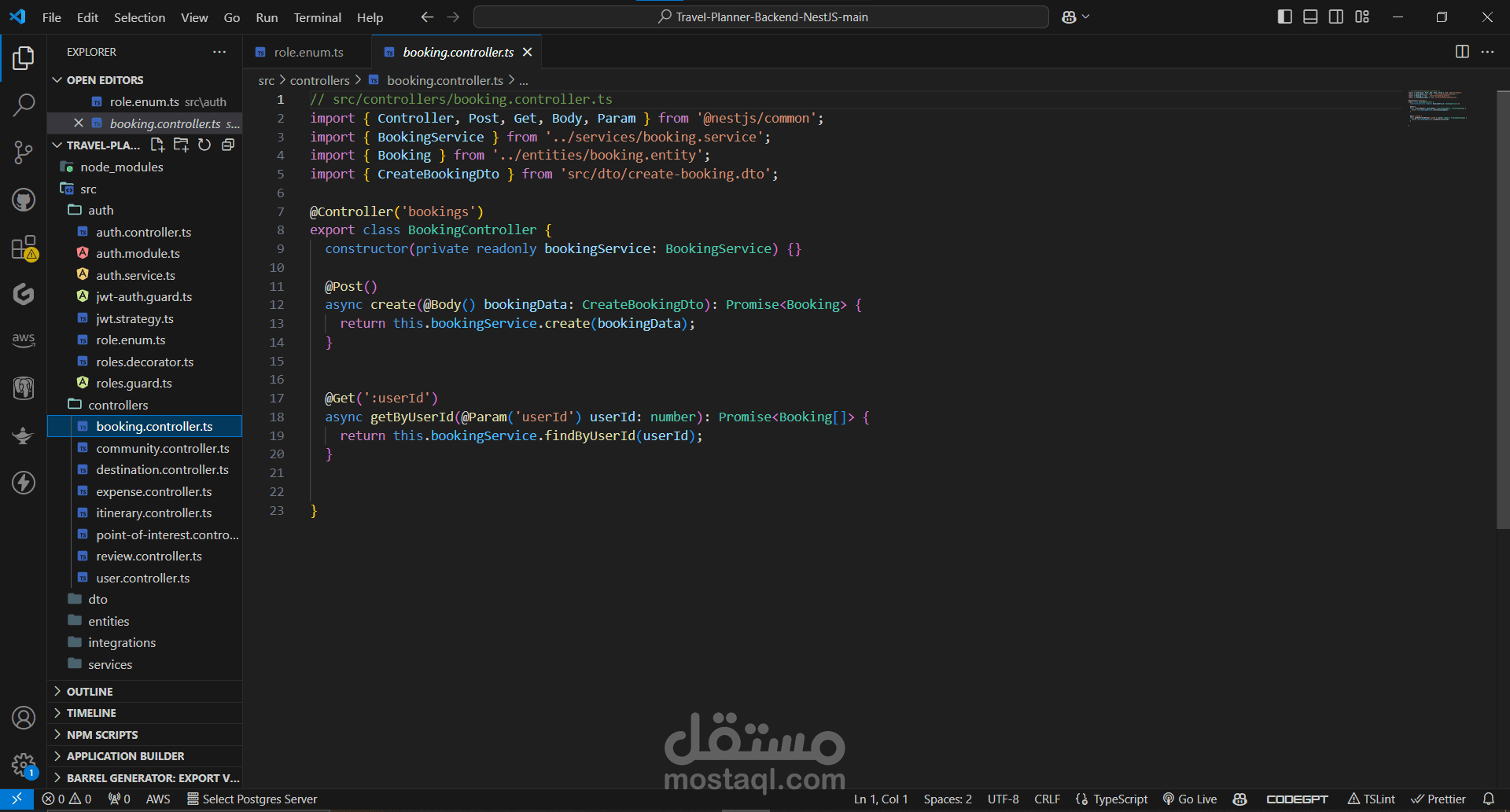This screenshot has height=812, width=1510.
Task: Open the Explorer view in activity bar
Action: 24,58
